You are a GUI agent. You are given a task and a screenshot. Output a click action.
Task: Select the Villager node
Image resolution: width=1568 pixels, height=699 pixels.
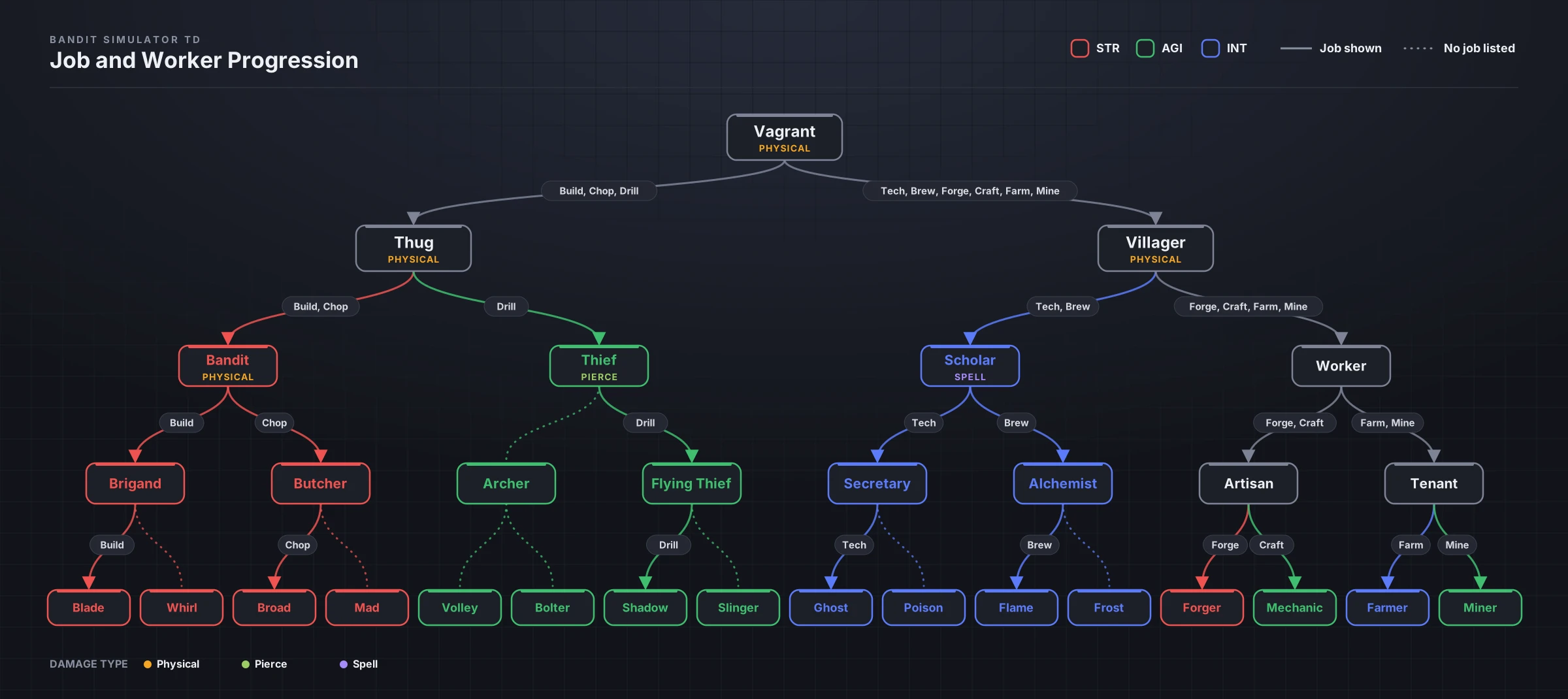(x=1156, y=248)
